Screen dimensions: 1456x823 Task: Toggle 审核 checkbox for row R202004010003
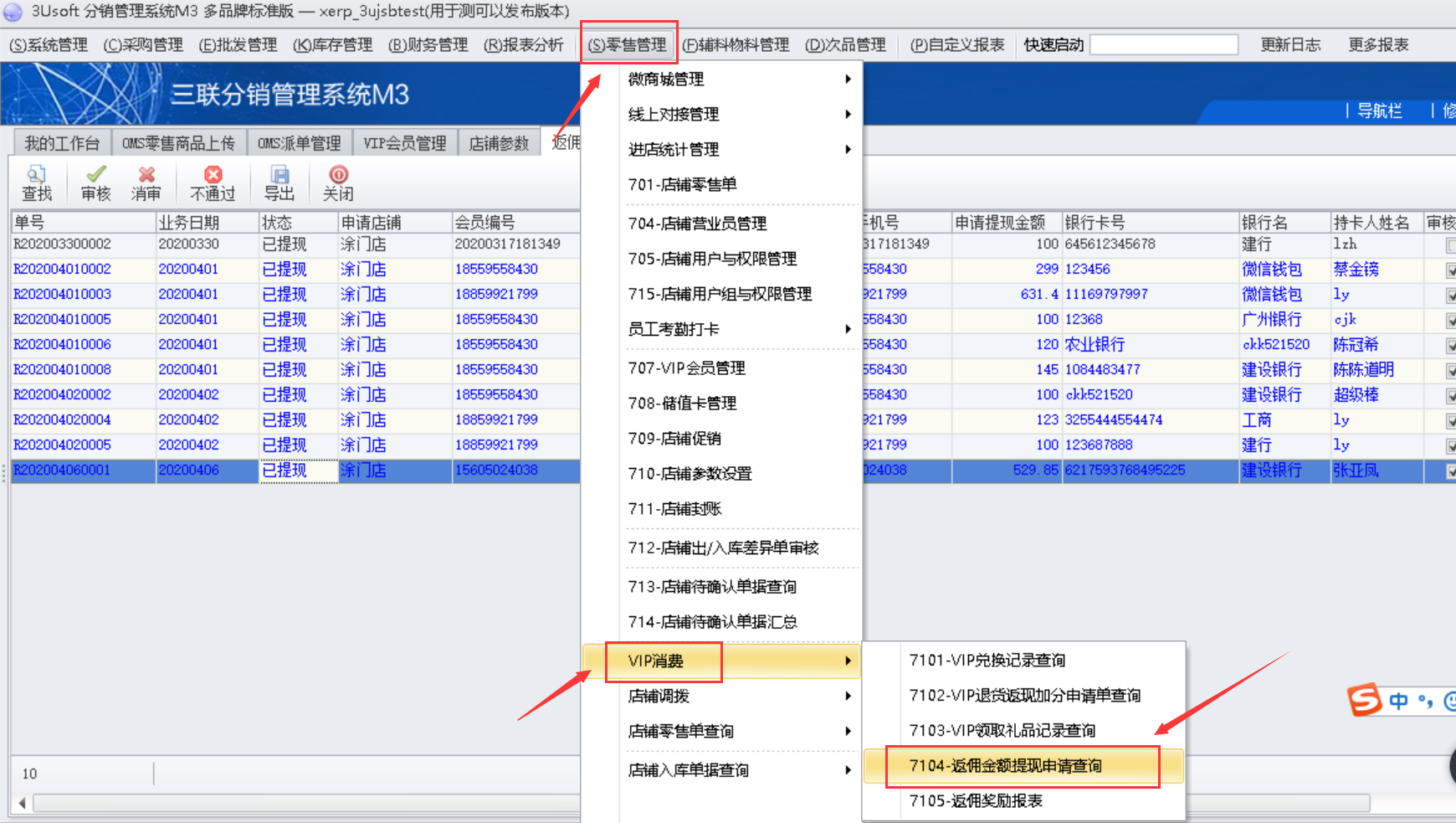pos(1451,296)
